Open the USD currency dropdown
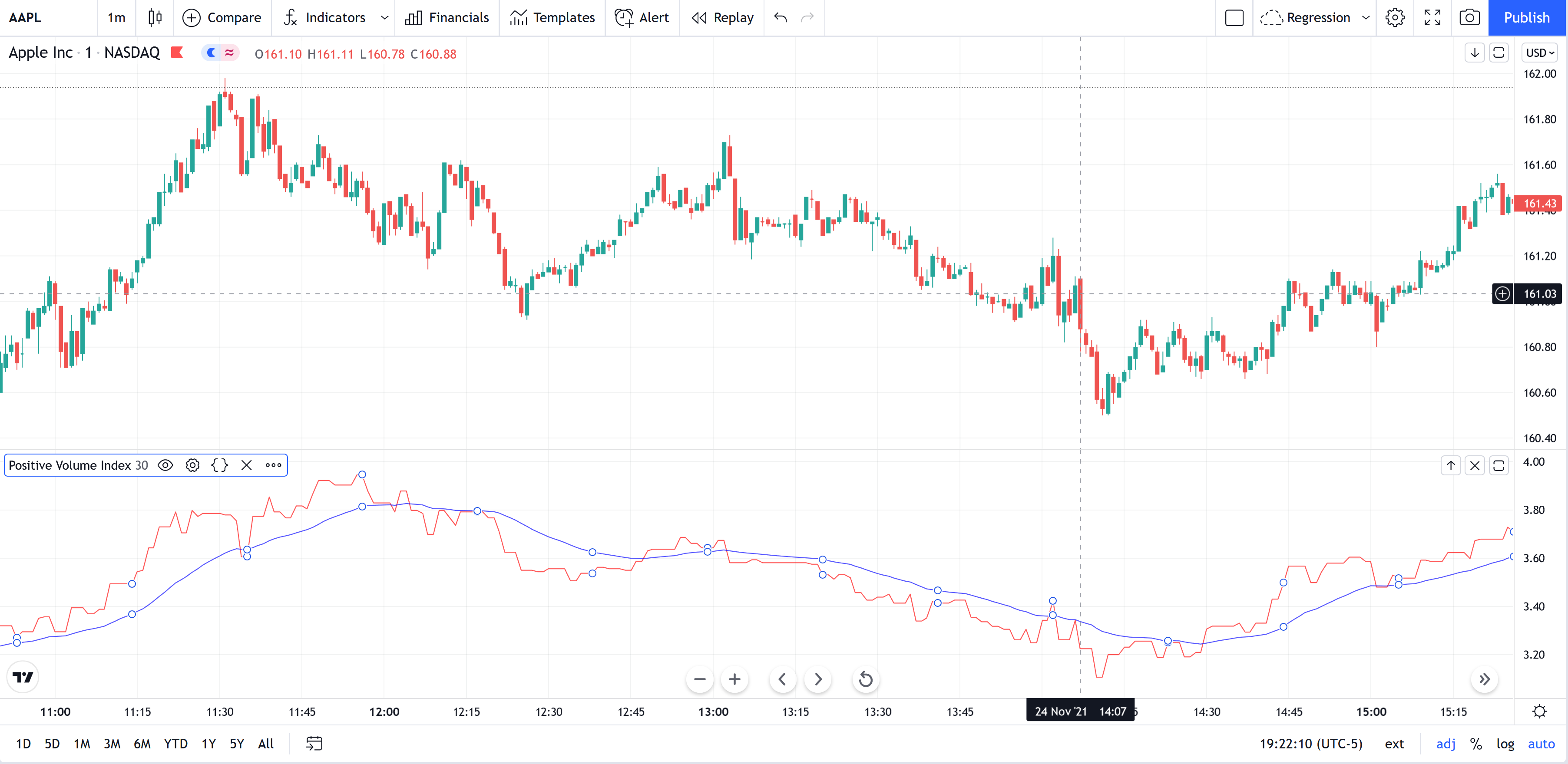 click(1539, 53)
